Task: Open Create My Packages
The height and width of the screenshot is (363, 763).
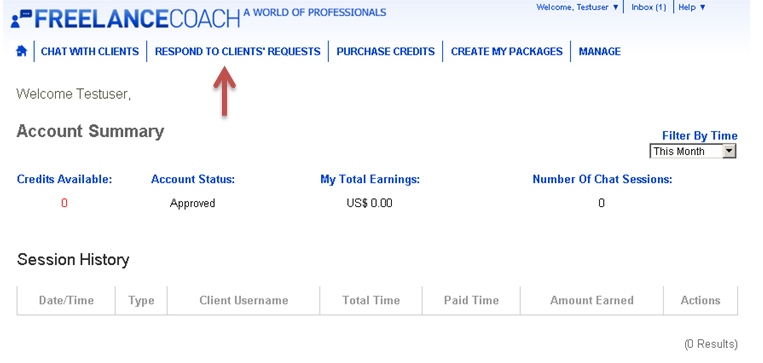Action: (507, 52)
